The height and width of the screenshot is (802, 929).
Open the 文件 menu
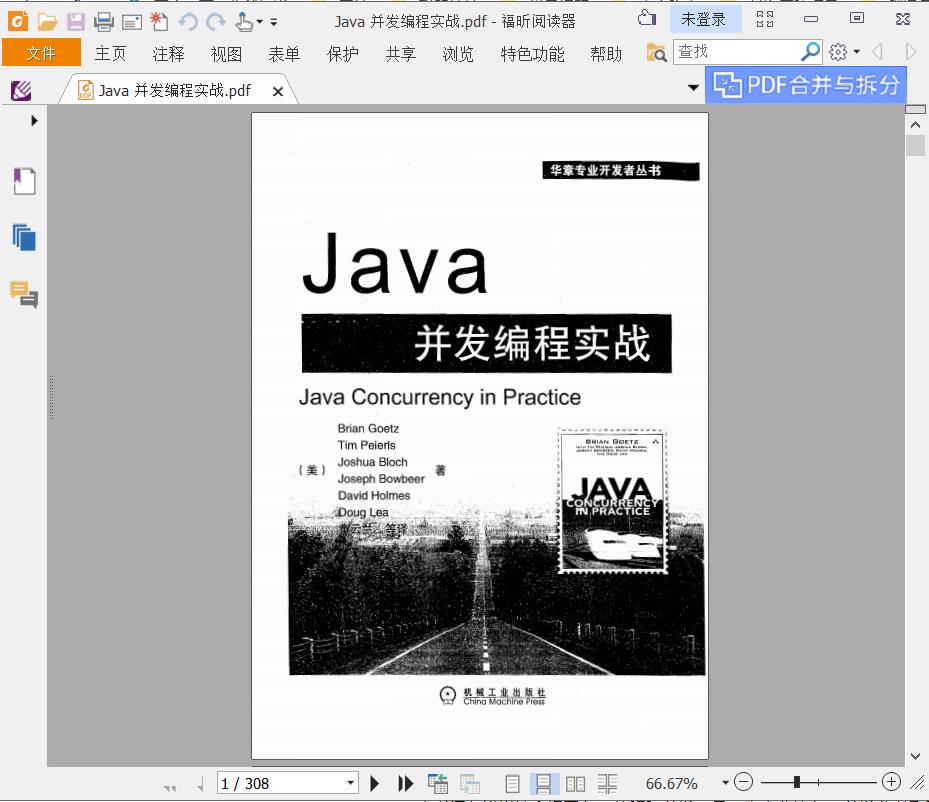tap(41, 53)
